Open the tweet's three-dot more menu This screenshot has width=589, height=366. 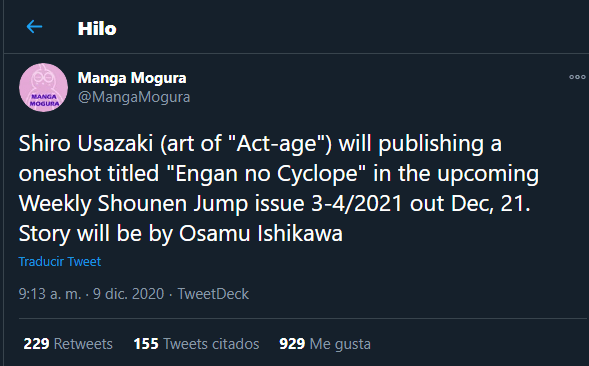point(577,77)
